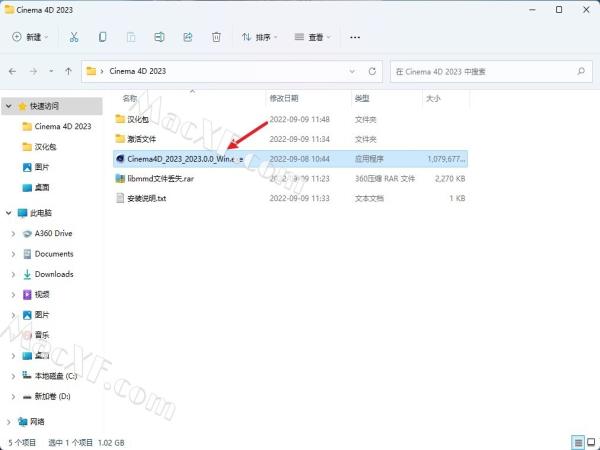Sort by the 修改日期 column header
The height and width of the screenshot is (450, 600).
(x=284, y=98)
